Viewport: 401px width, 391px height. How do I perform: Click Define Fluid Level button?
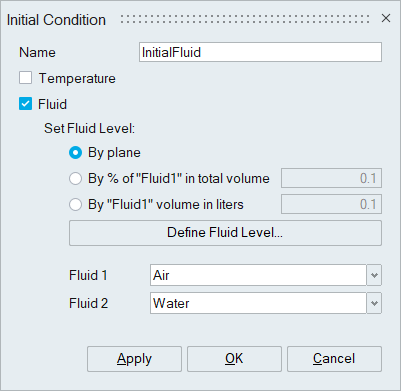pos(225,233)
